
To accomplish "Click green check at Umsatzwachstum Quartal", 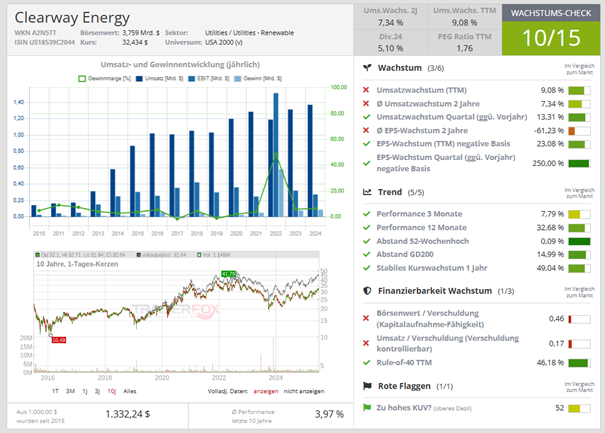I will (367, 117).
